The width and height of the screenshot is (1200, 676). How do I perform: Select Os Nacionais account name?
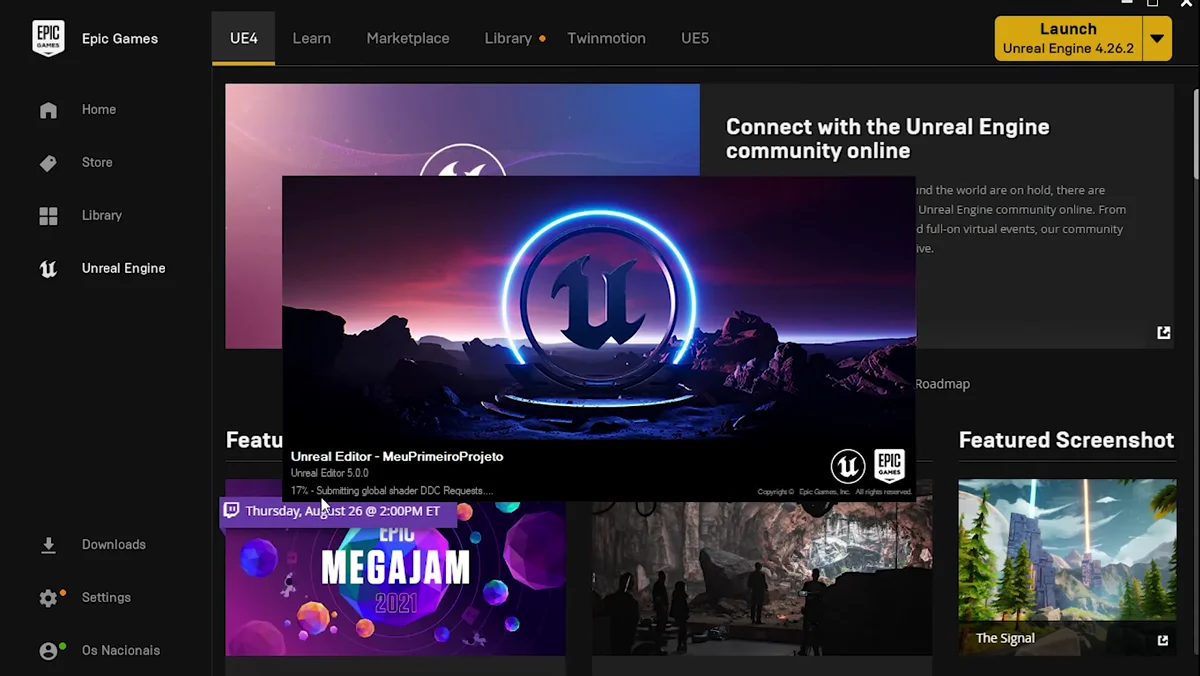(x=121, y=651)
